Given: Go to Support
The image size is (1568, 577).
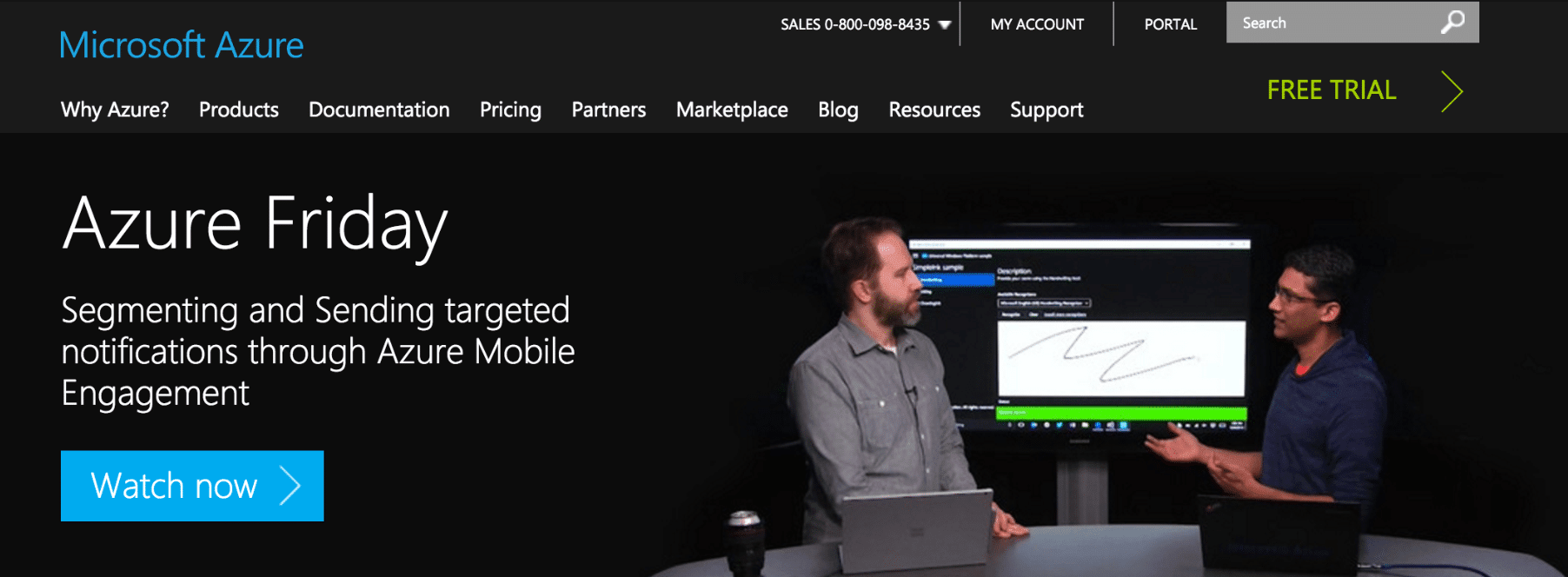Looking at the screenshot, I should 1046,109.
